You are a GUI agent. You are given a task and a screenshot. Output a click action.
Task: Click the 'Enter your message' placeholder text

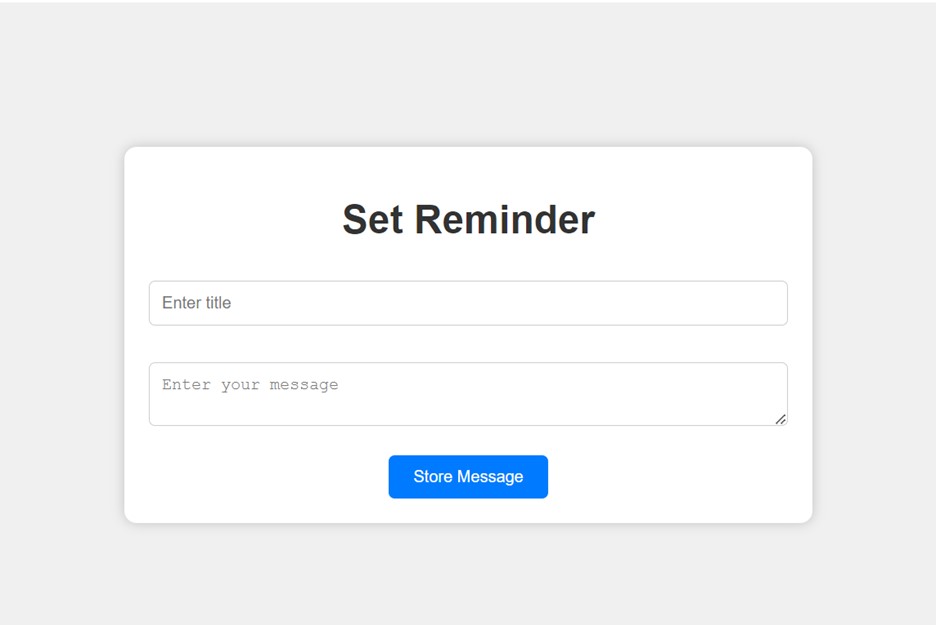(x=250, y=385)
